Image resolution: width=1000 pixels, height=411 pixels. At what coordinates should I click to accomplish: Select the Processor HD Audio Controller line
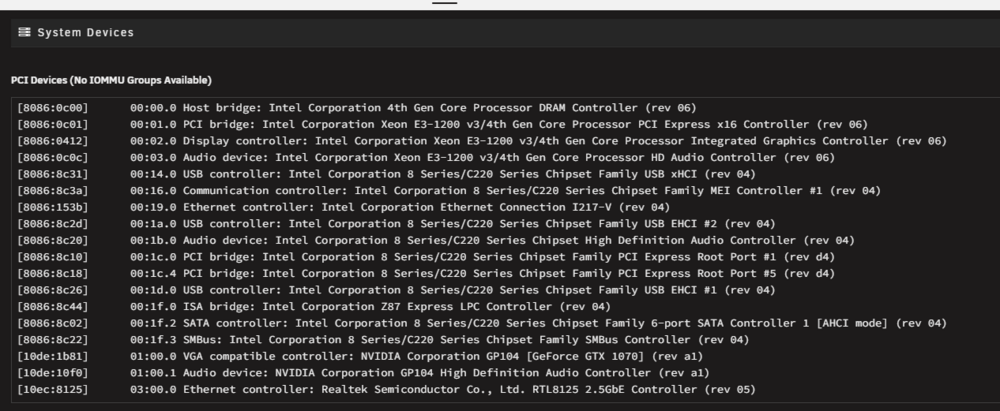click(x=426, y=158)
